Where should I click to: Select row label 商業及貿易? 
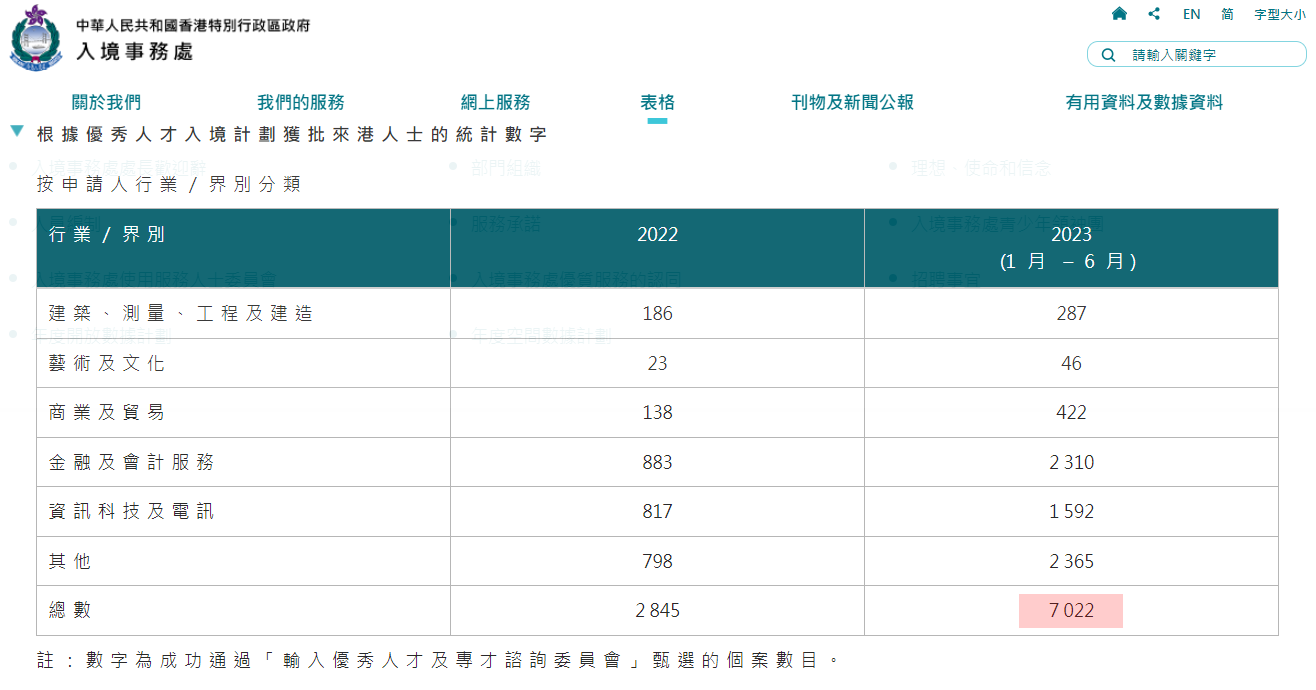pos(107,412)
